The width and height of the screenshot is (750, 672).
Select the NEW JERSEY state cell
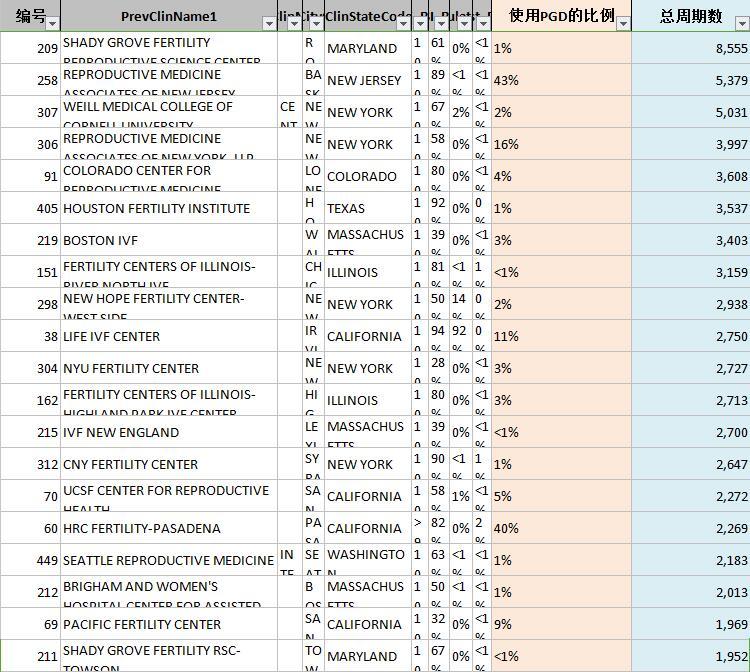point(368,80)
